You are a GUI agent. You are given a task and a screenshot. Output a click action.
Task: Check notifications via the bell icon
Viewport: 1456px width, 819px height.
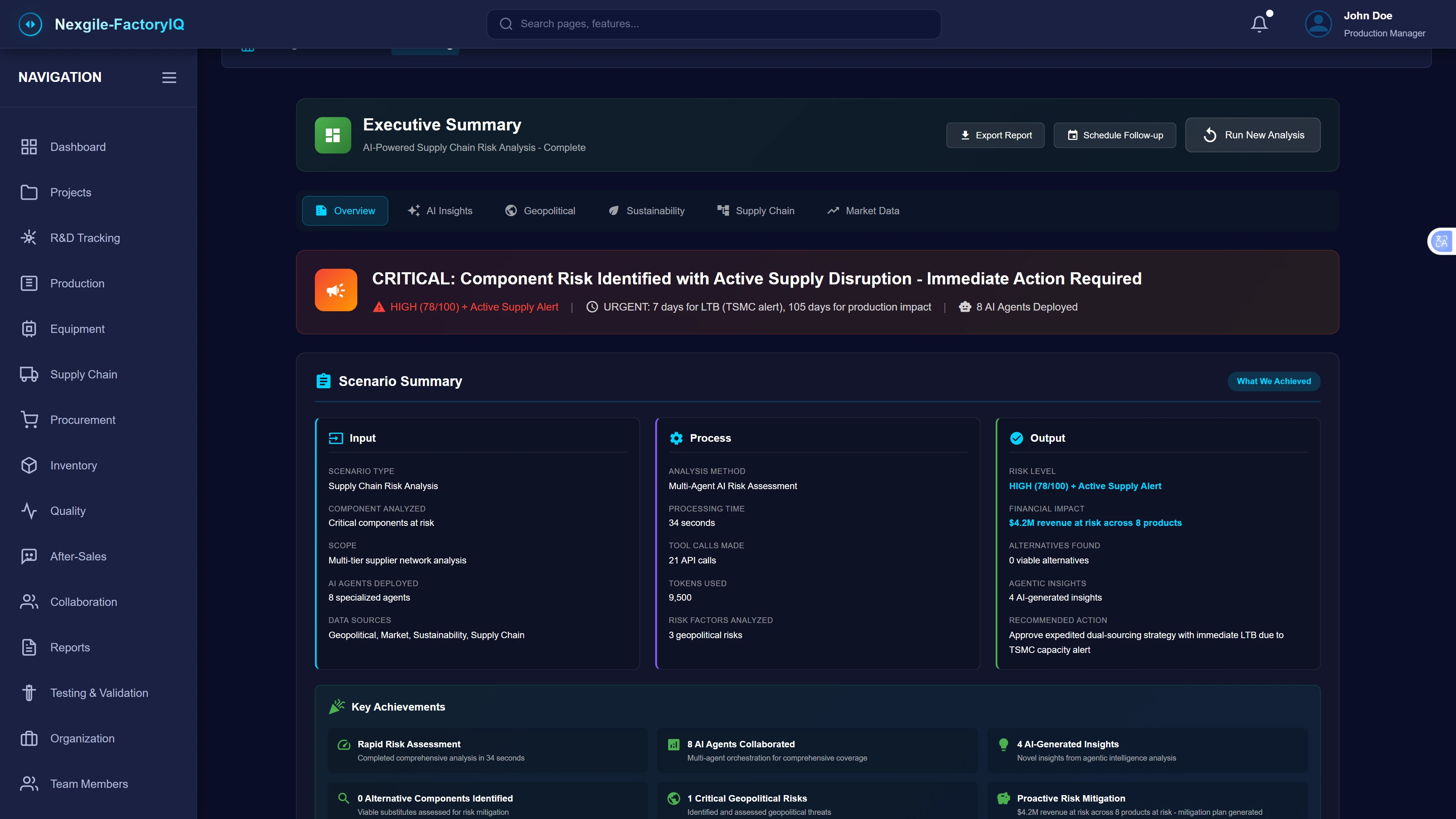pyautogui.click(x=1259, y=23)
